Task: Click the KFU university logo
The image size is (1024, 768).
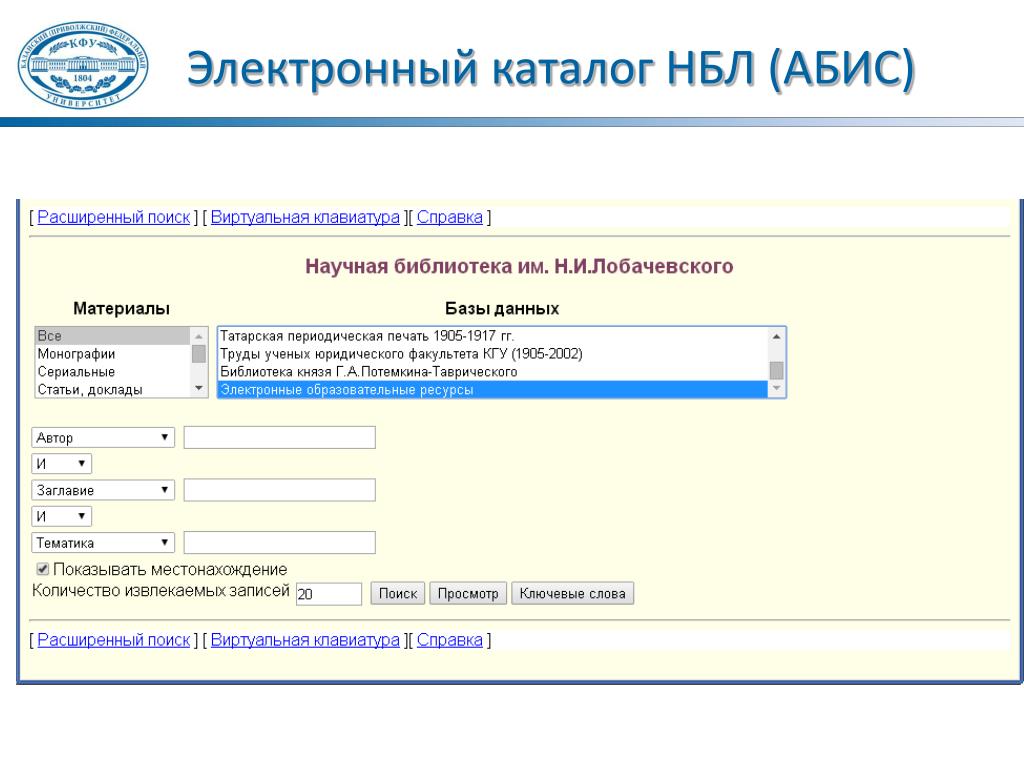Action: tap(83, 65)
